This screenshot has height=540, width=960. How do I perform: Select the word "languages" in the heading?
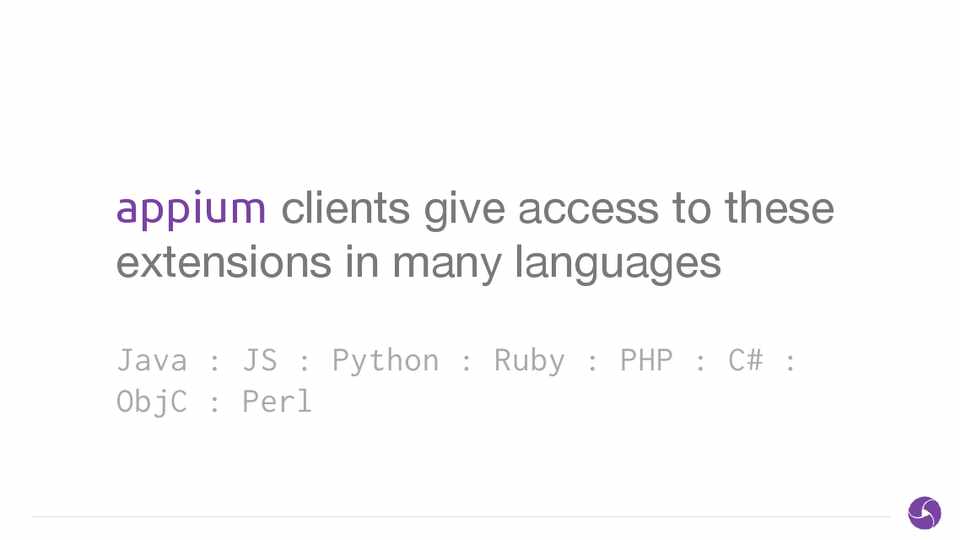tap(617, 264)
